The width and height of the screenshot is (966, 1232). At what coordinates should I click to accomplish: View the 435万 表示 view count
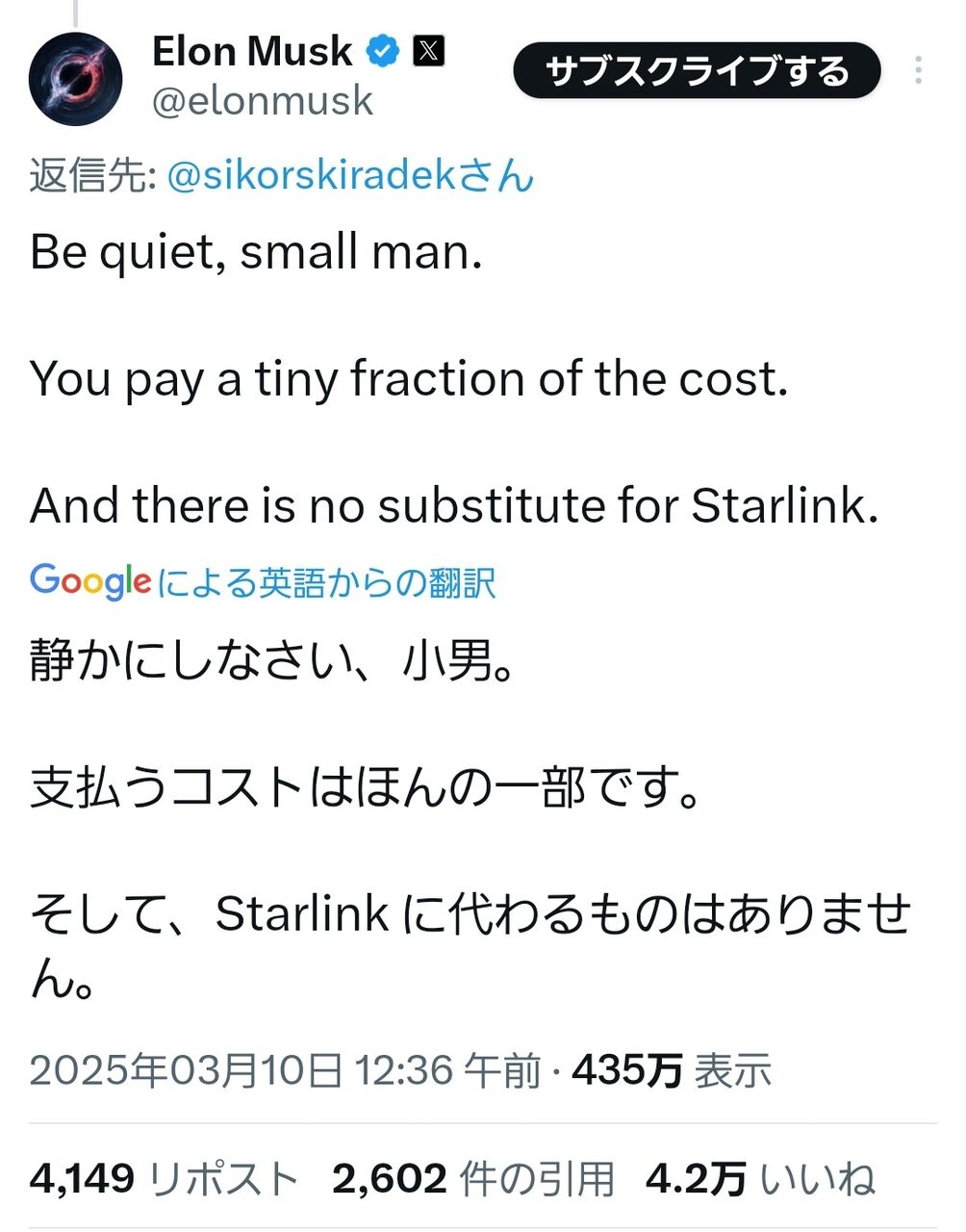[672, 1069]
